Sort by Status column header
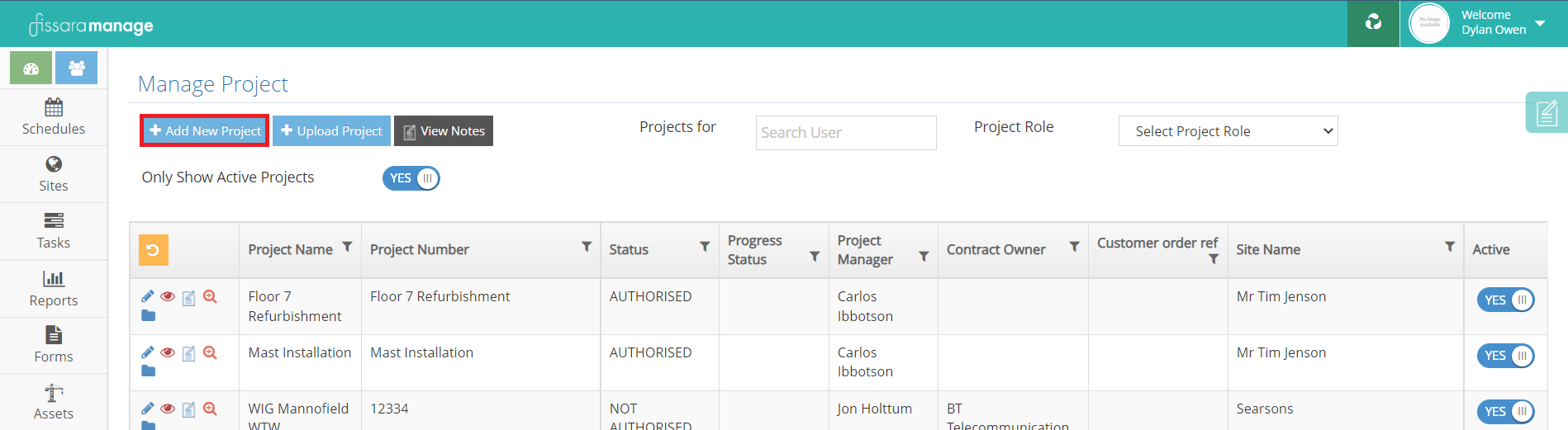1568x430 pixels. tap(629, 249)
